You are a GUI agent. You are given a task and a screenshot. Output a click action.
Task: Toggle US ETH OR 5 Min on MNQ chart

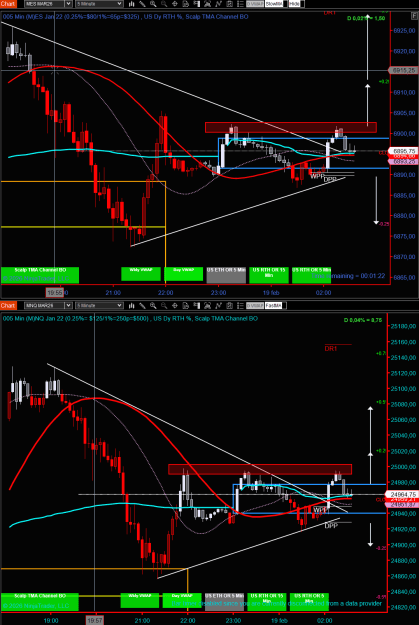pos(224,601)
